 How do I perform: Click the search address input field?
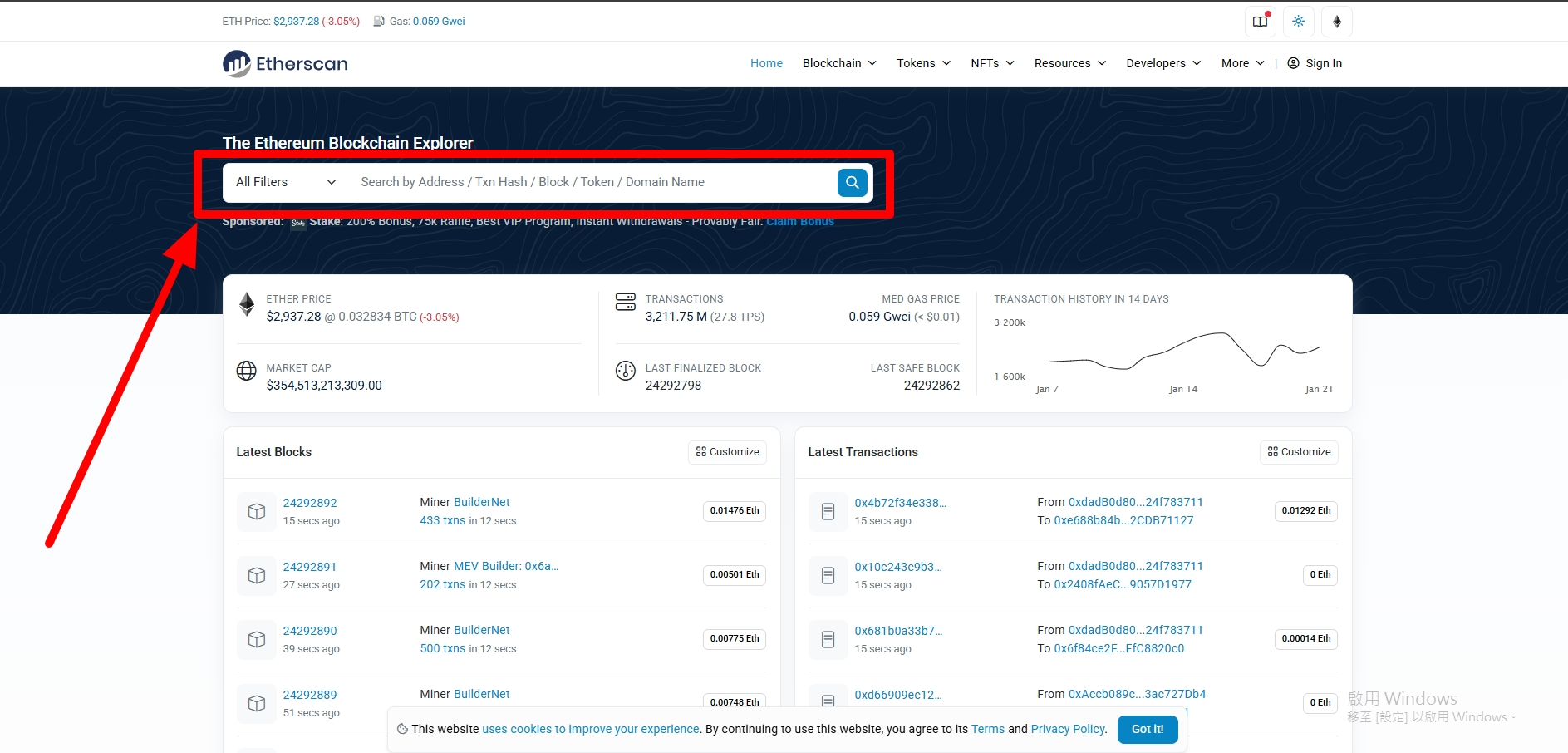click(590, 183)
